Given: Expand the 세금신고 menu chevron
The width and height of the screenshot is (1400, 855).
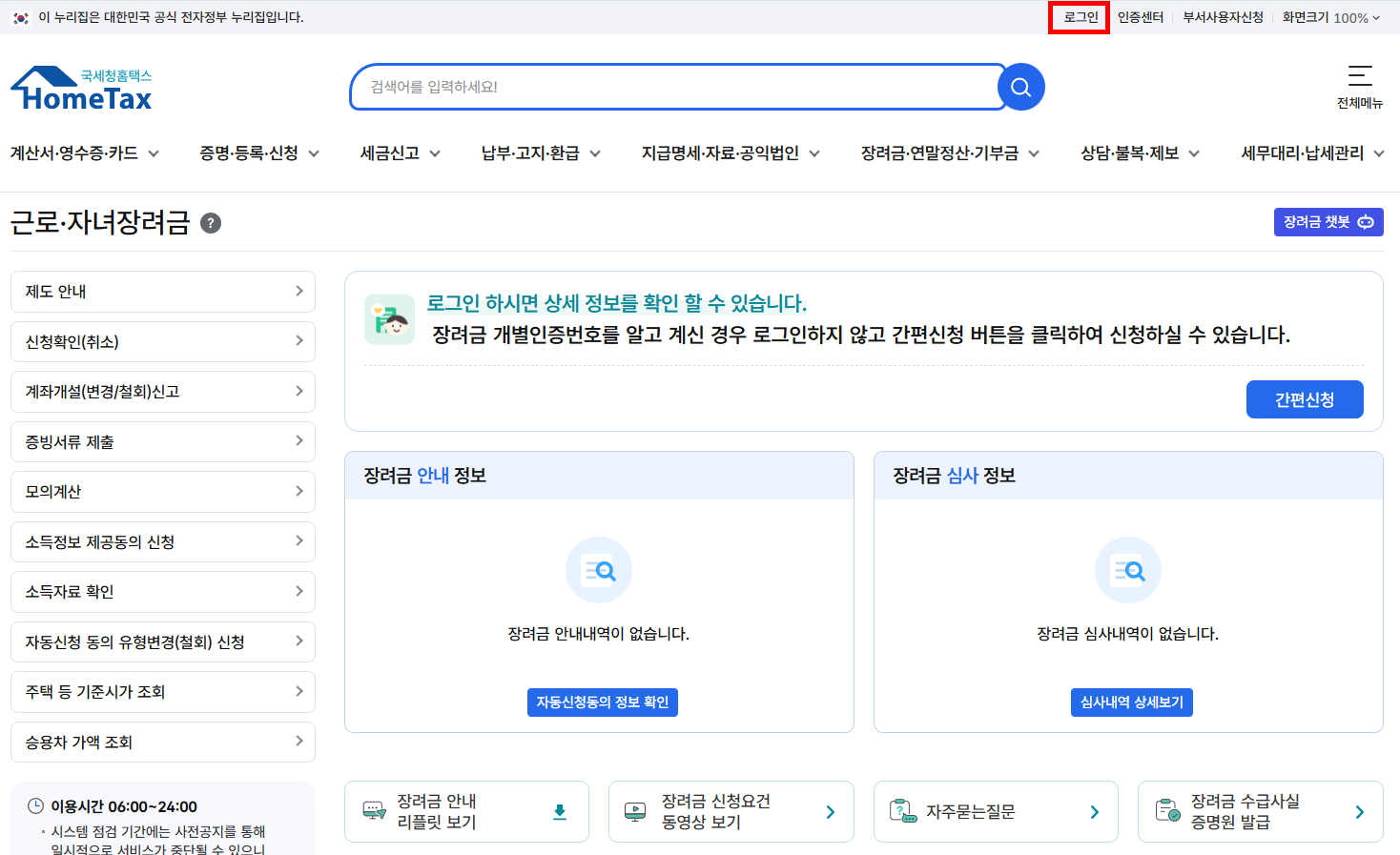Looking at the screenshot, I should (x=436, y=153).
